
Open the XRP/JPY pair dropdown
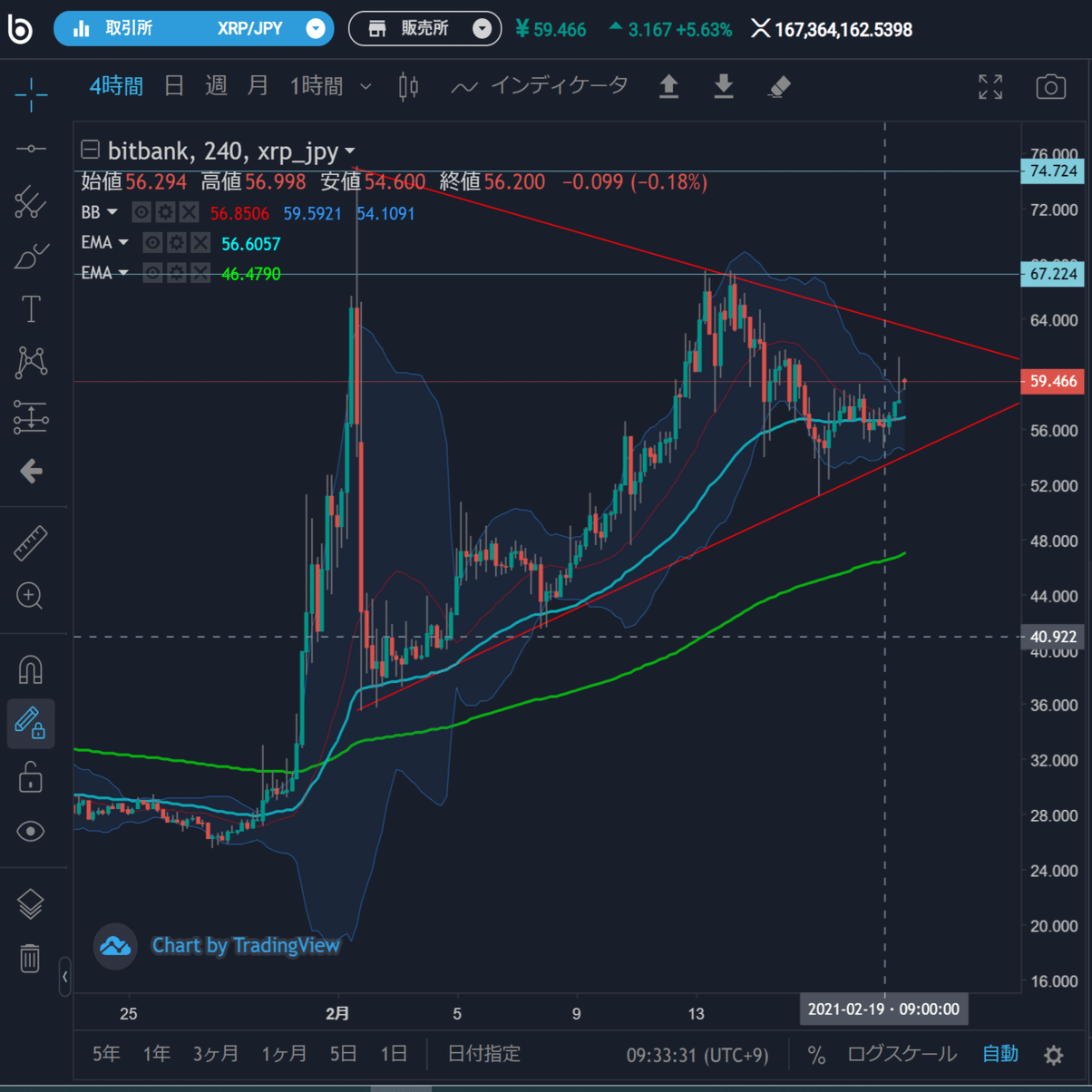[315, 28]
